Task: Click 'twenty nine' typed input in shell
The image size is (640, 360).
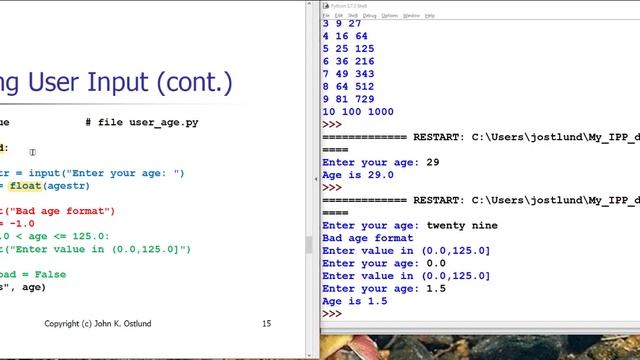Action: coord(462,225)
